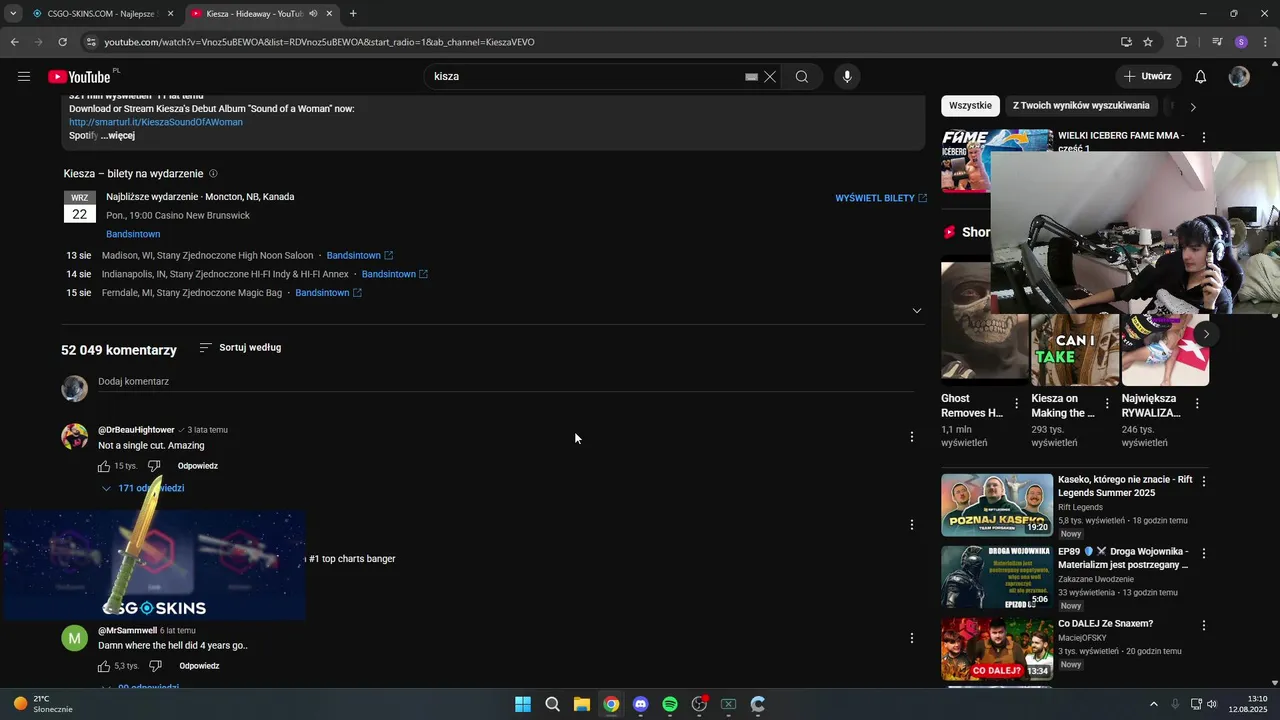Show next filter chips arrow
Viewport: 1280px width, 720px height.
point(1192,106)
